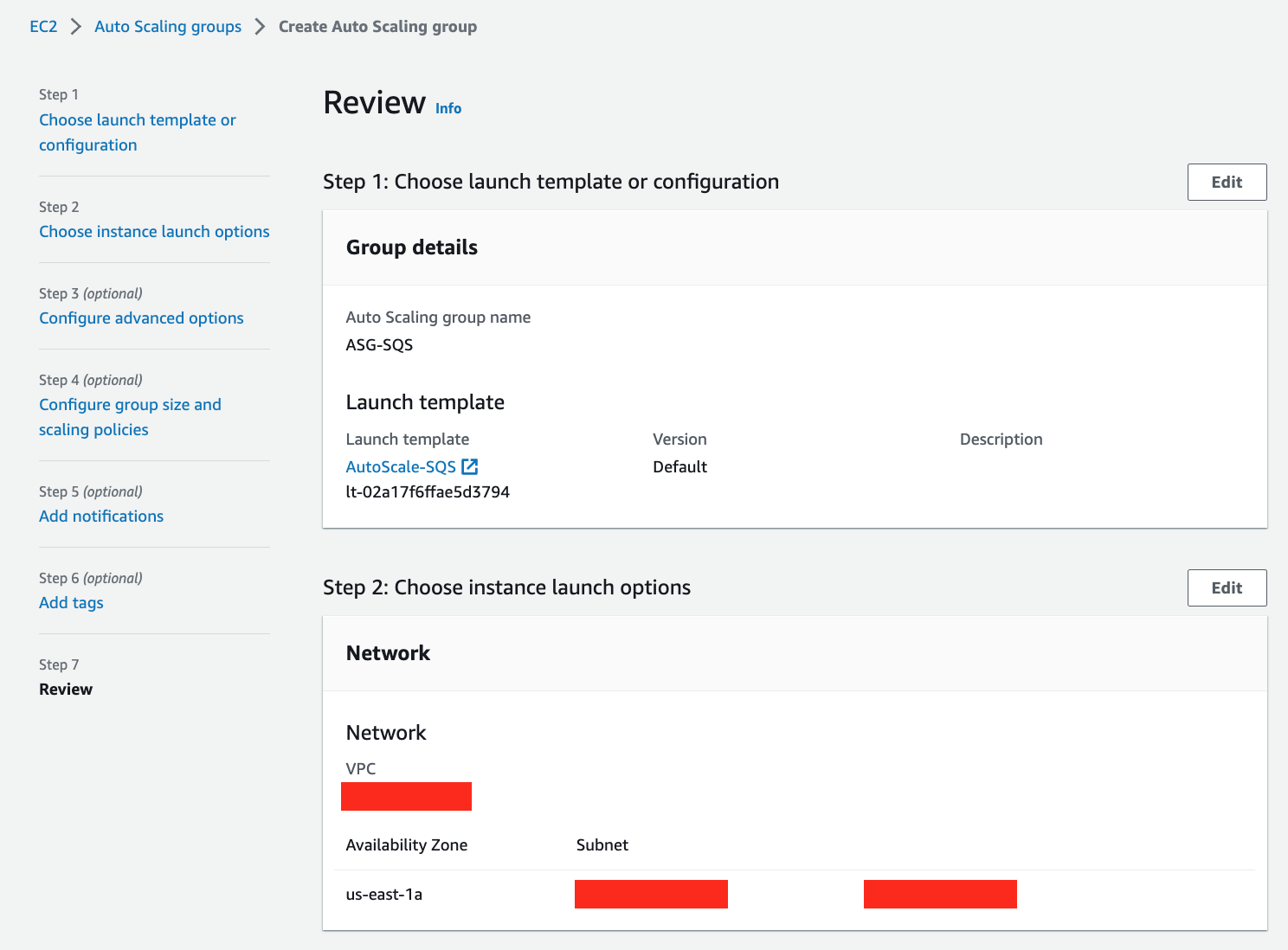
Task: Go to Configure advanced options step
Action: tap(141, 318)
